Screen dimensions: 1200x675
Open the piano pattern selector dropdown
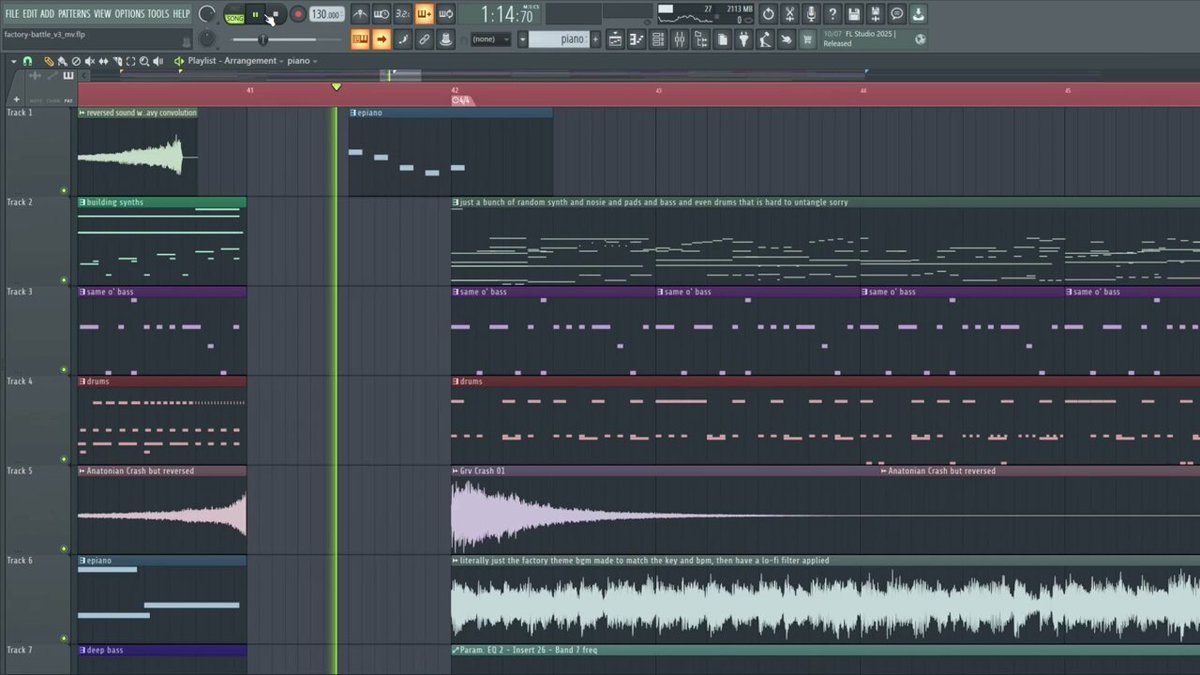coord(558,39)
